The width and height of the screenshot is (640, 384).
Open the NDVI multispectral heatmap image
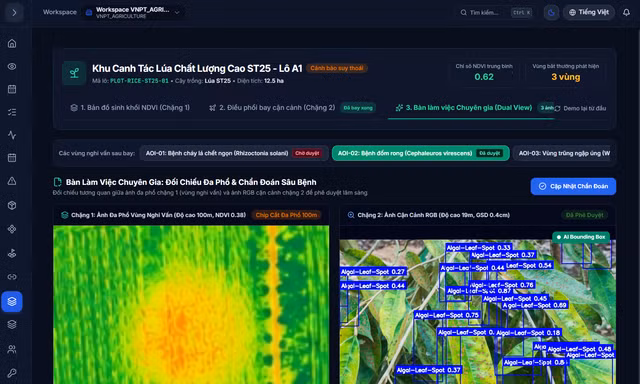[191, 305]
